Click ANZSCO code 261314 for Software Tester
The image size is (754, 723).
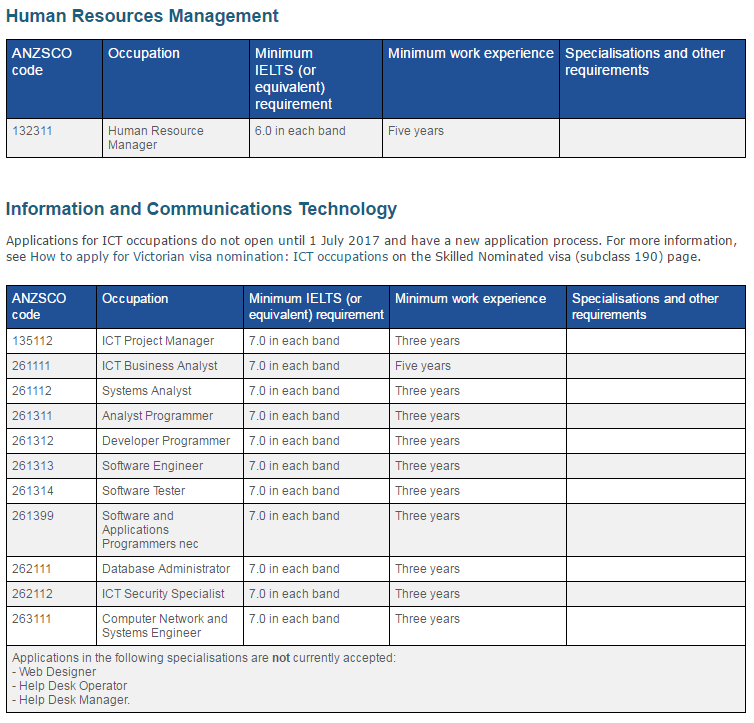[32, 491]
